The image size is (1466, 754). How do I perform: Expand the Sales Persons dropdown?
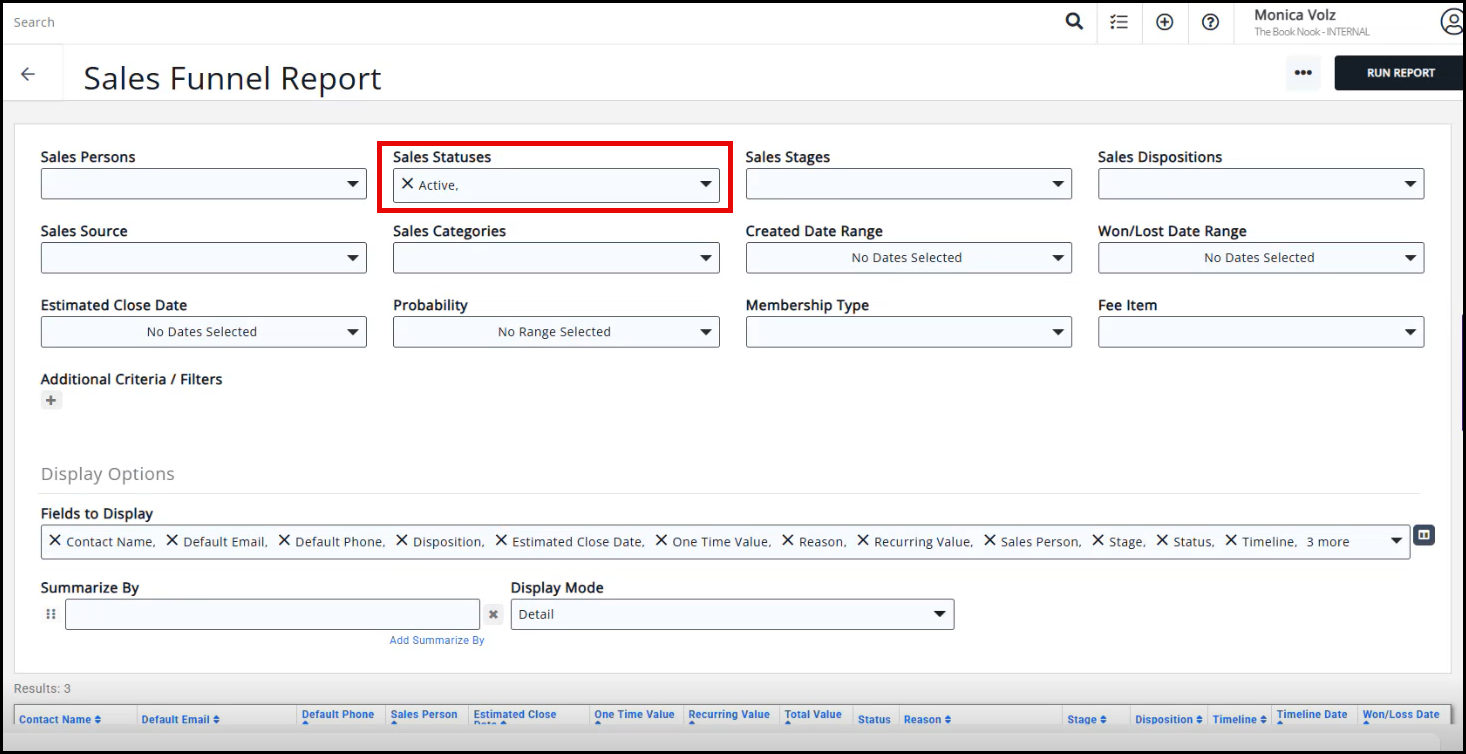coord(203,184)
